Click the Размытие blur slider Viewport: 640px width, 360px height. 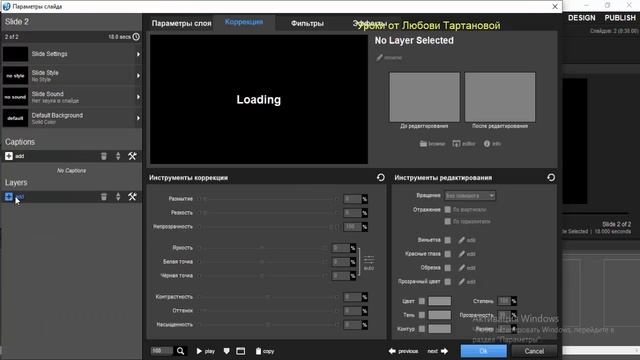(269, 199)
